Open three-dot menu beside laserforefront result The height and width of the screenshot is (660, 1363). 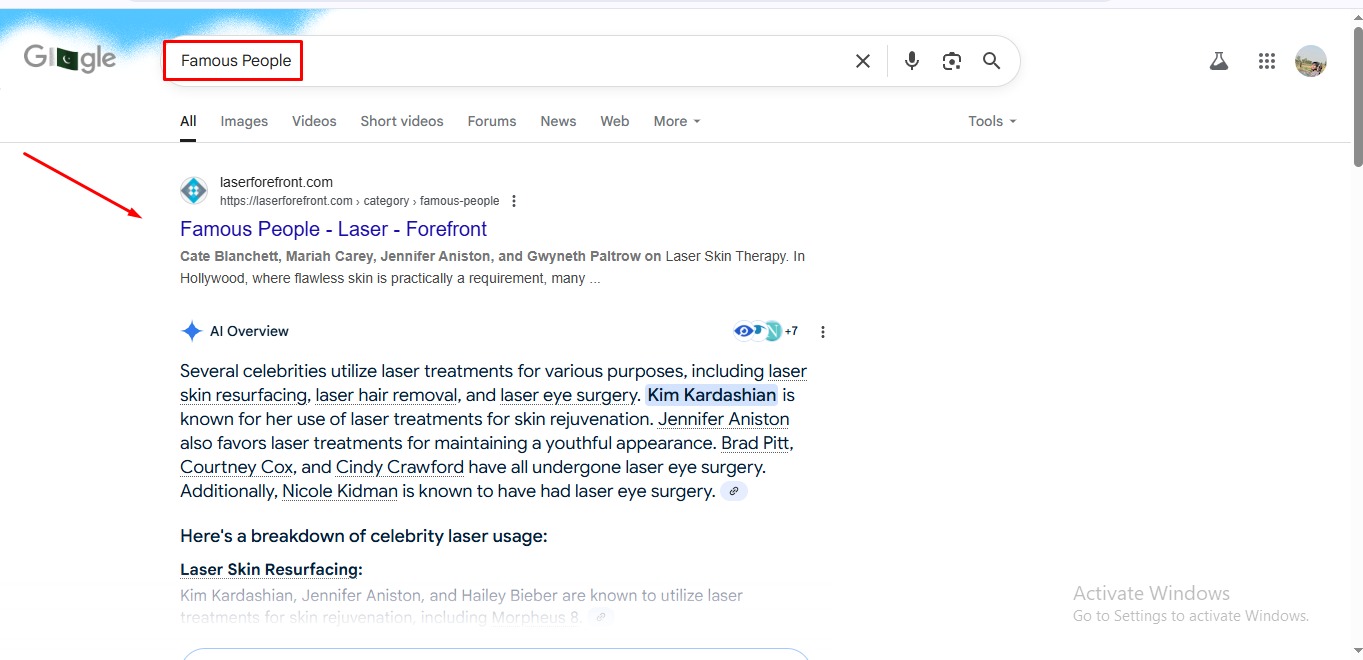pyautogui.click(x=514, y=201)
